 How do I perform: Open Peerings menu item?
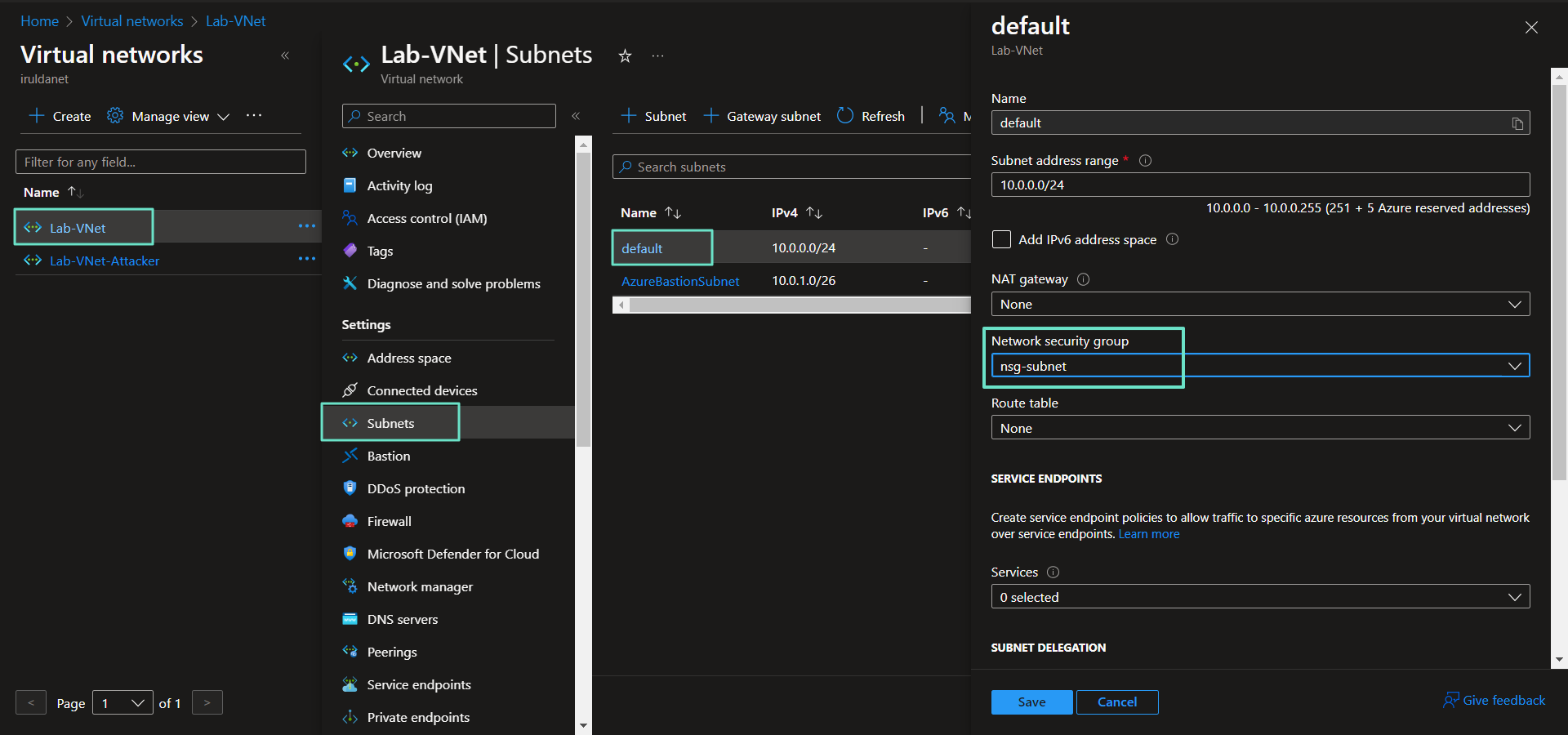pyautogui.click(x=392, y=652)
